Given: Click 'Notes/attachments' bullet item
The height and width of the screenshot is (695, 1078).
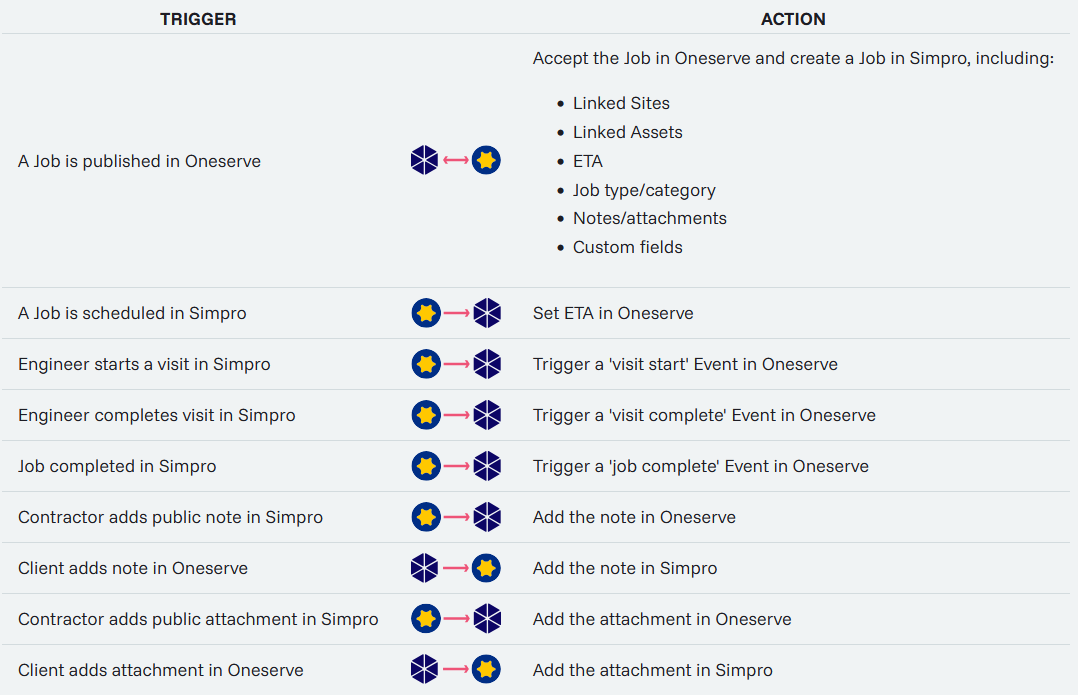Looking at the screenshot, I should pos(649,218).
